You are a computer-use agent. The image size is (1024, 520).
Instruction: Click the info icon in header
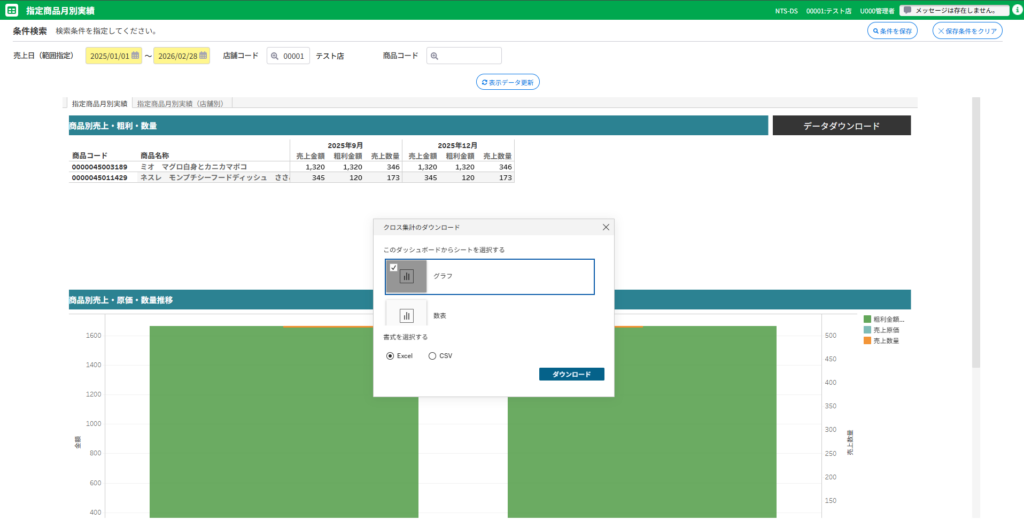1016,10
